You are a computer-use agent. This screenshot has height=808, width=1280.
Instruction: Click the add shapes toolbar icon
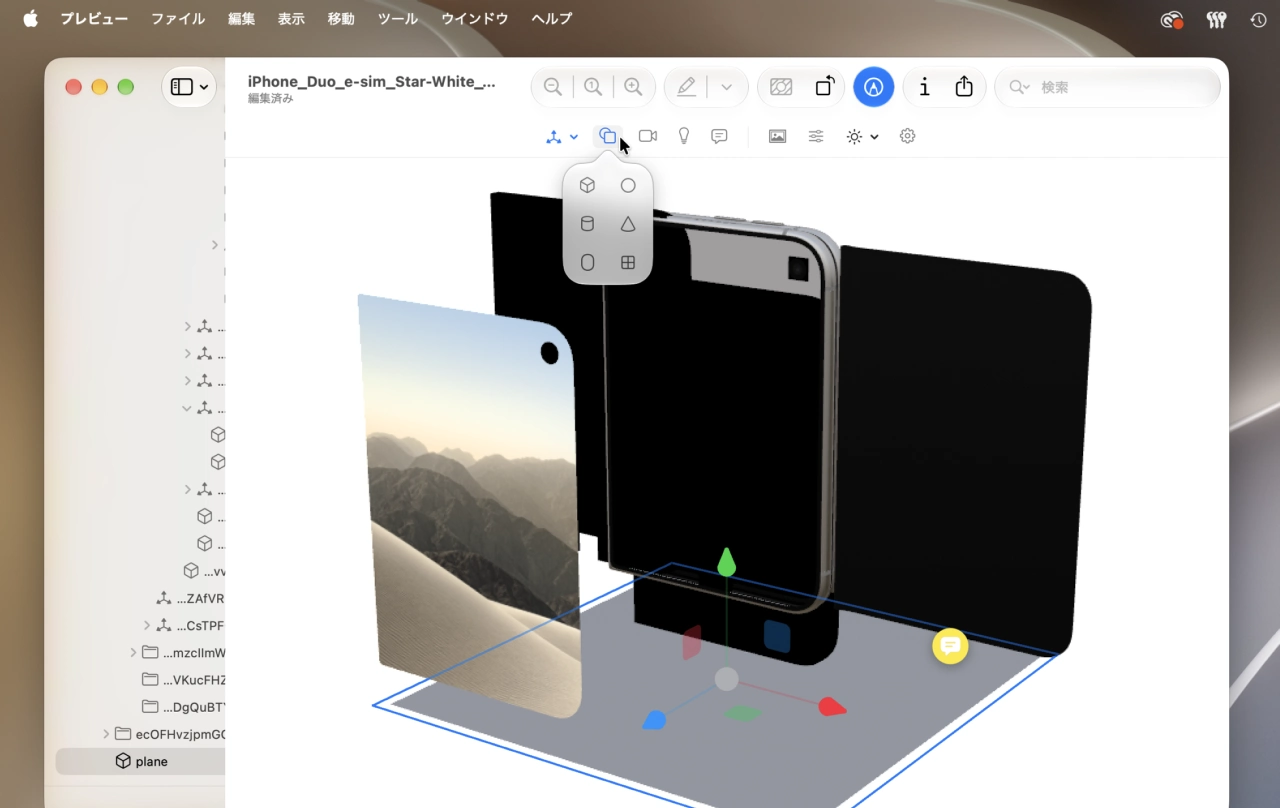click(x=607, y=136)
